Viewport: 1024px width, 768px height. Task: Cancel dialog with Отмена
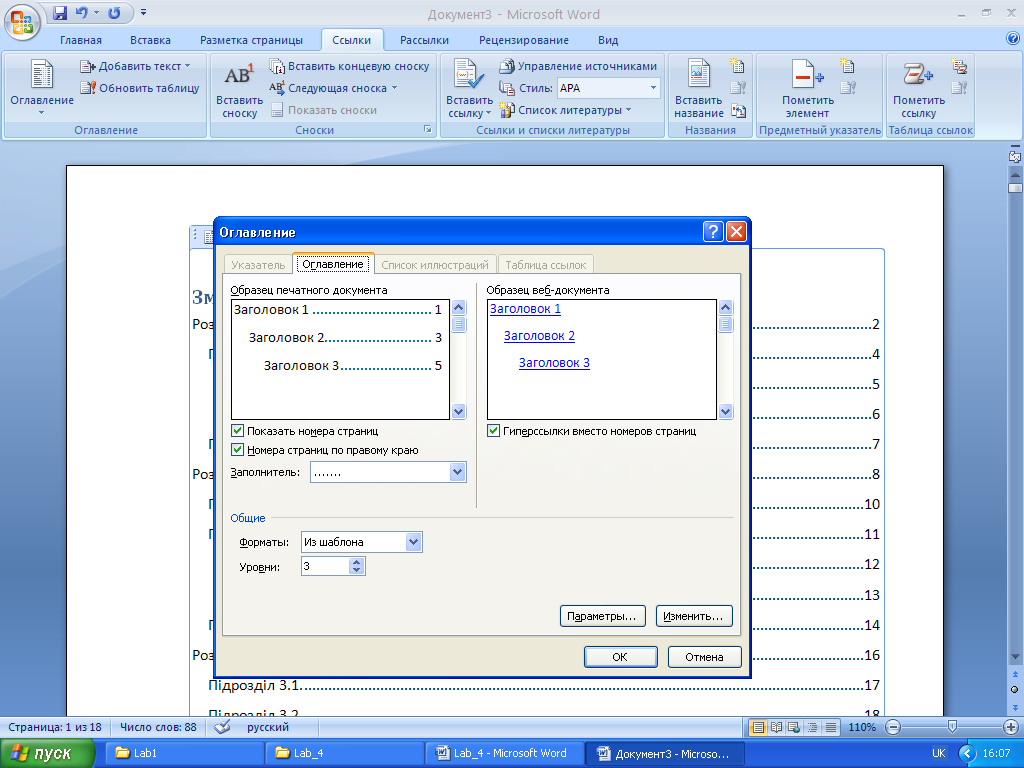705,657
